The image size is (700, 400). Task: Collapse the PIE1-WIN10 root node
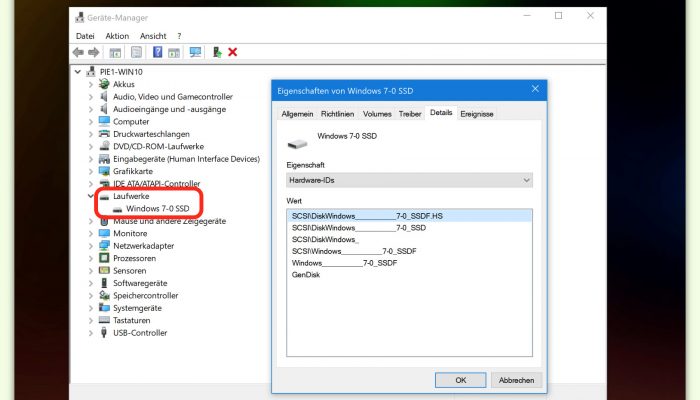tap(78, 71)
